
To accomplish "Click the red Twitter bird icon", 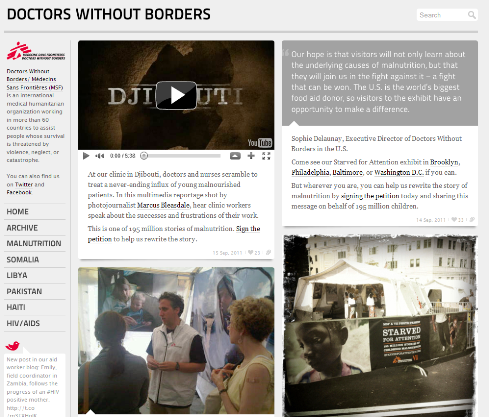I will coord(13,346).
